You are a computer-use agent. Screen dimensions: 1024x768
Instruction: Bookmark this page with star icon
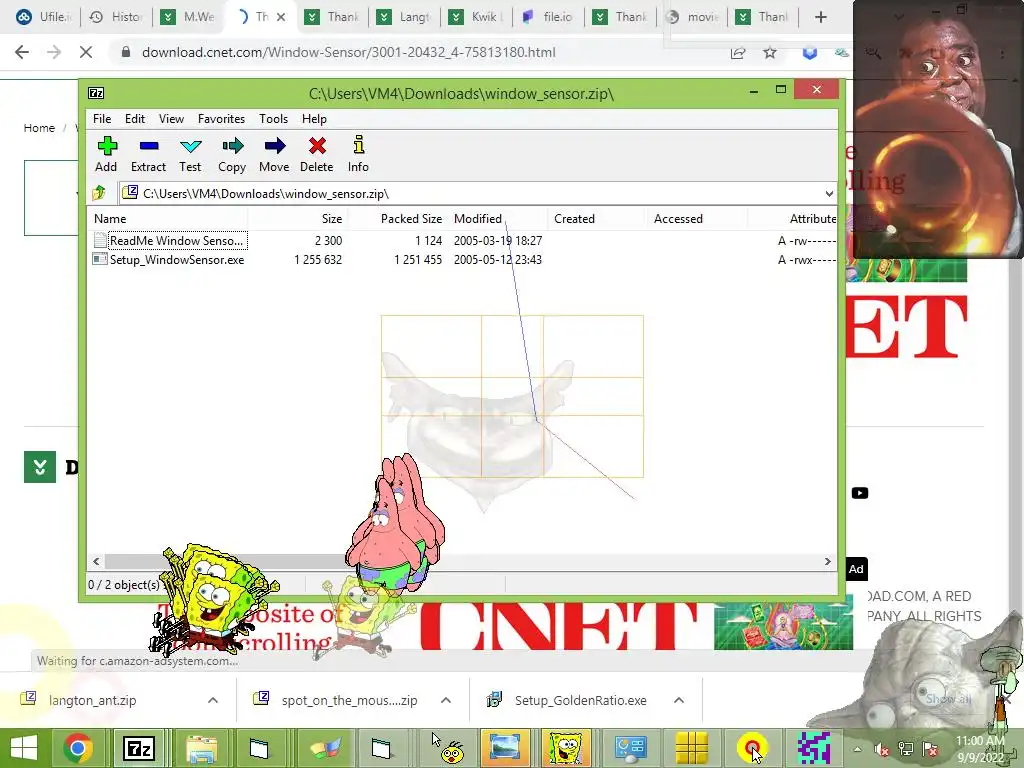click(x=770, y=53)
